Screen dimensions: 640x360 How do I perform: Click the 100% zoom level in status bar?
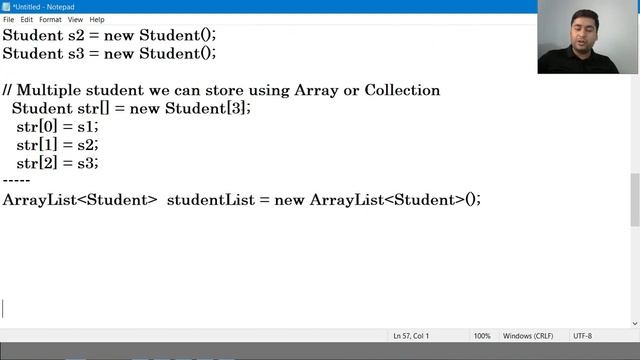pos(482,336)
